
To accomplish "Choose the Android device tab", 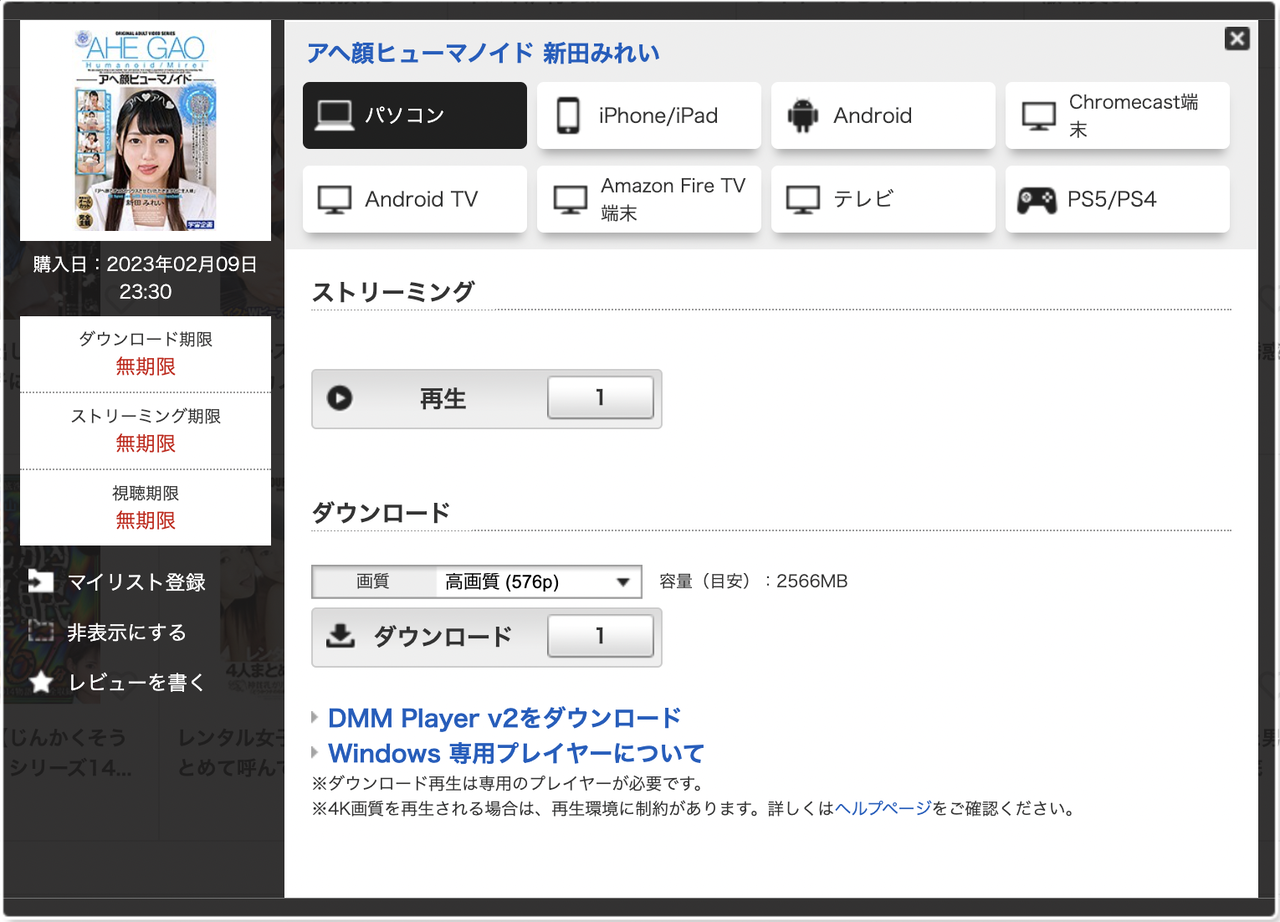I will coord(883,116).
